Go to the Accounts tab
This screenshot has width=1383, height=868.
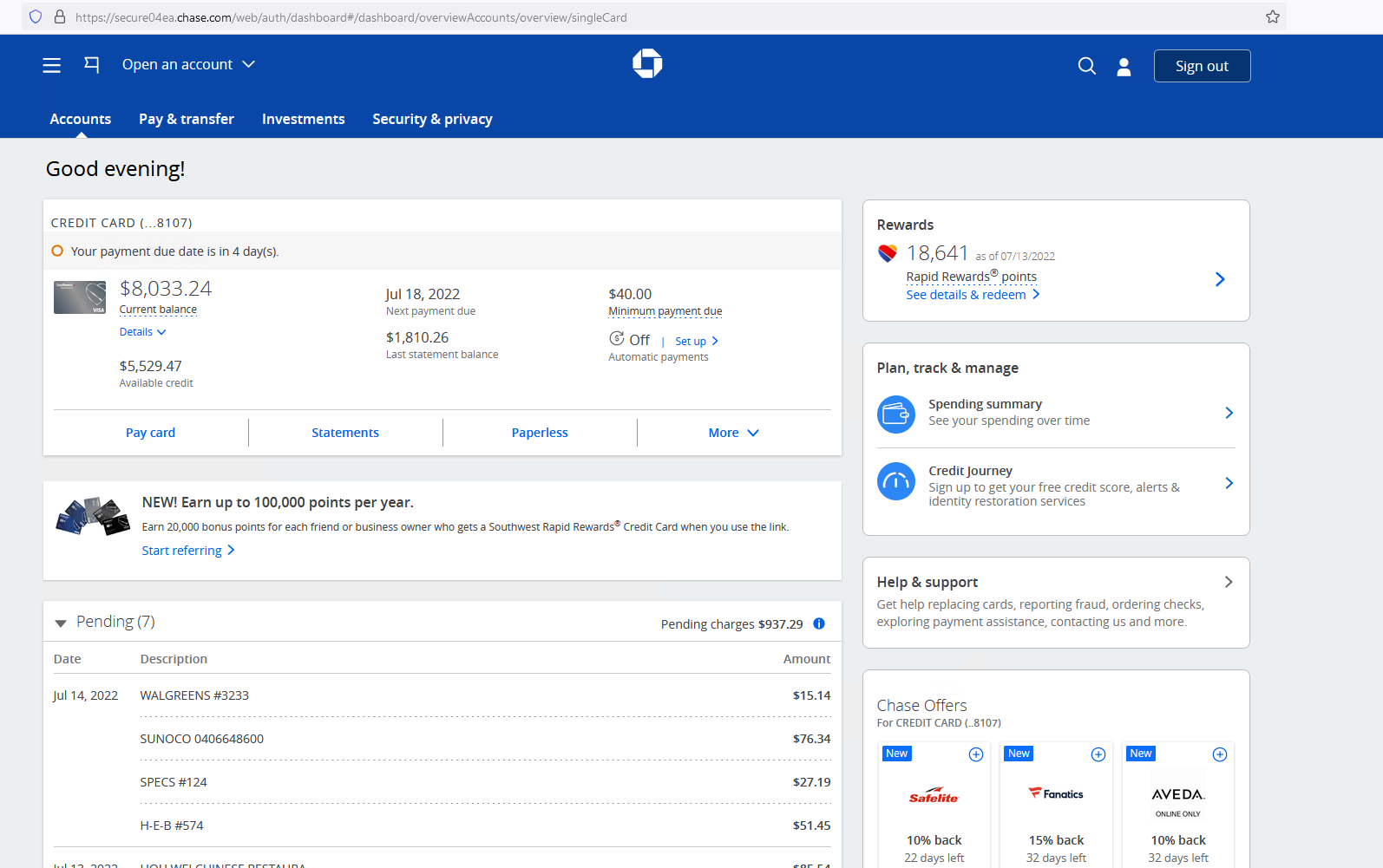click(81, 119)
